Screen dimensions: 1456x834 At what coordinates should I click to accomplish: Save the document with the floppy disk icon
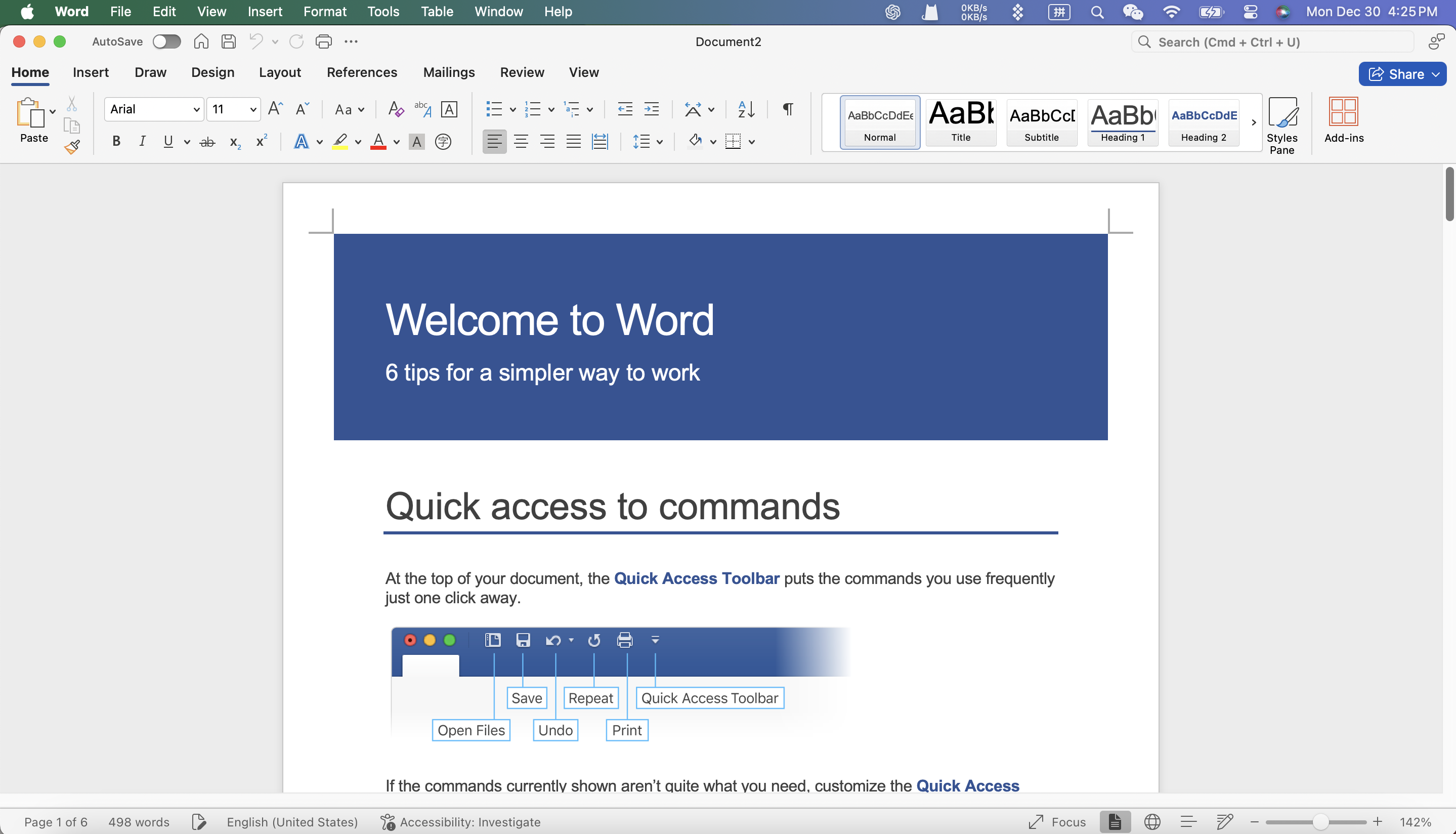click(x=229, y=41)
